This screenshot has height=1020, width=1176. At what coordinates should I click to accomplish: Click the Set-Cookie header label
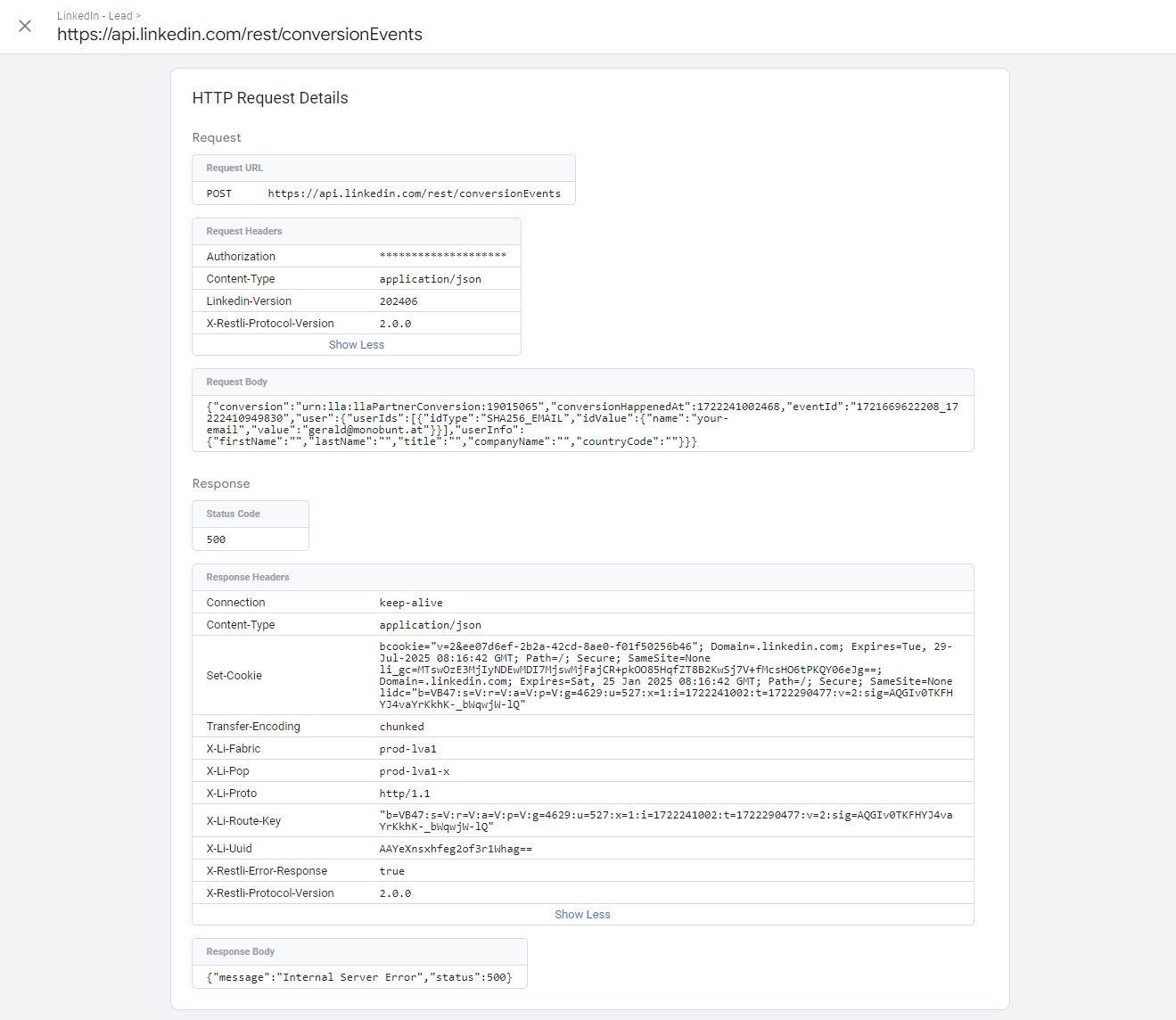point(234,676)
